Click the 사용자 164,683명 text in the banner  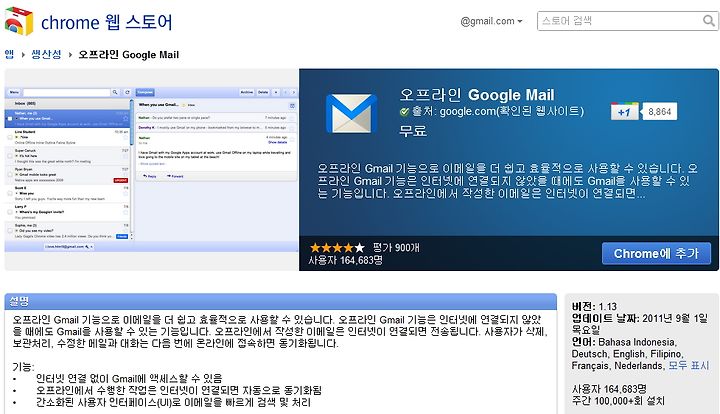click(345, 260)
